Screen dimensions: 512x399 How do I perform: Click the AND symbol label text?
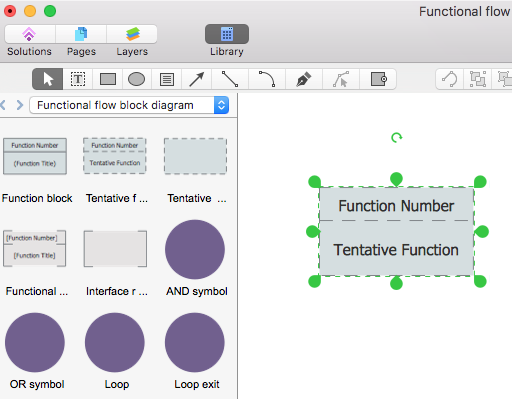pos(197,291)
